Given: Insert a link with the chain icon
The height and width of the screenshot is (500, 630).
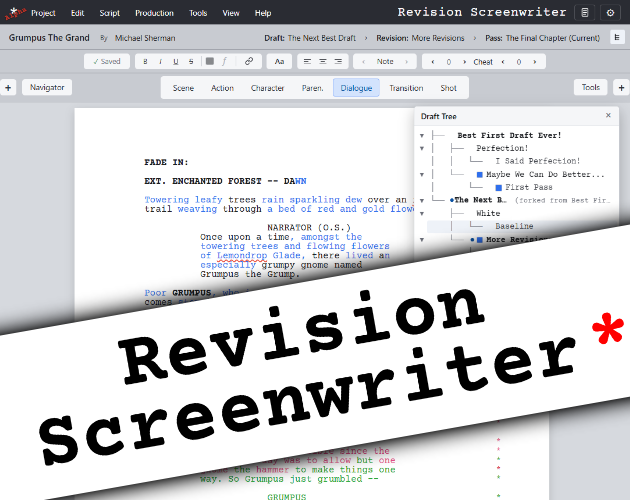Looking at the screenshot, I should (249, 61).
